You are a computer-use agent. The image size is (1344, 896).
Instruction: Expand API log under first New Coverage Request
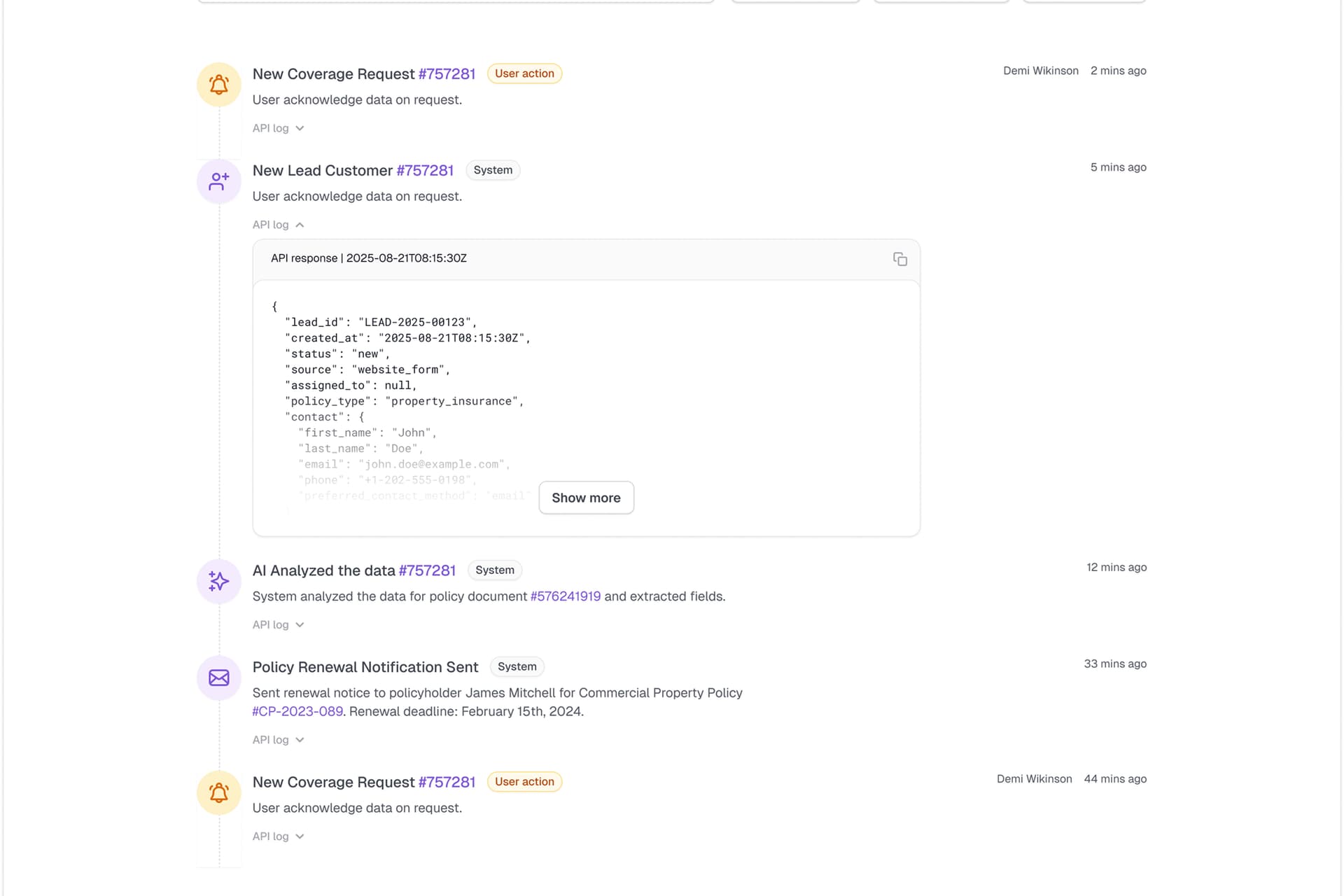coord(278,128)
